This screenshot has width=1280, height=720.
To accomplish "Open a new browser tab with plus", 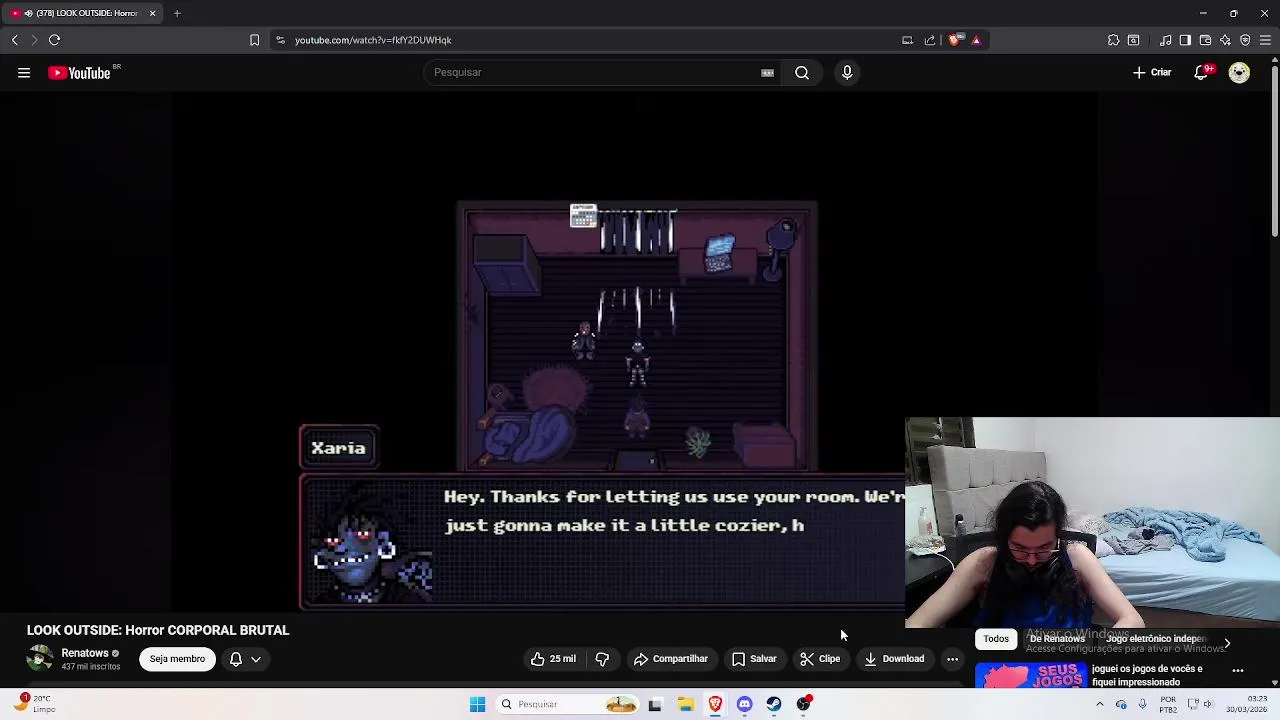I will coord(177,13).
